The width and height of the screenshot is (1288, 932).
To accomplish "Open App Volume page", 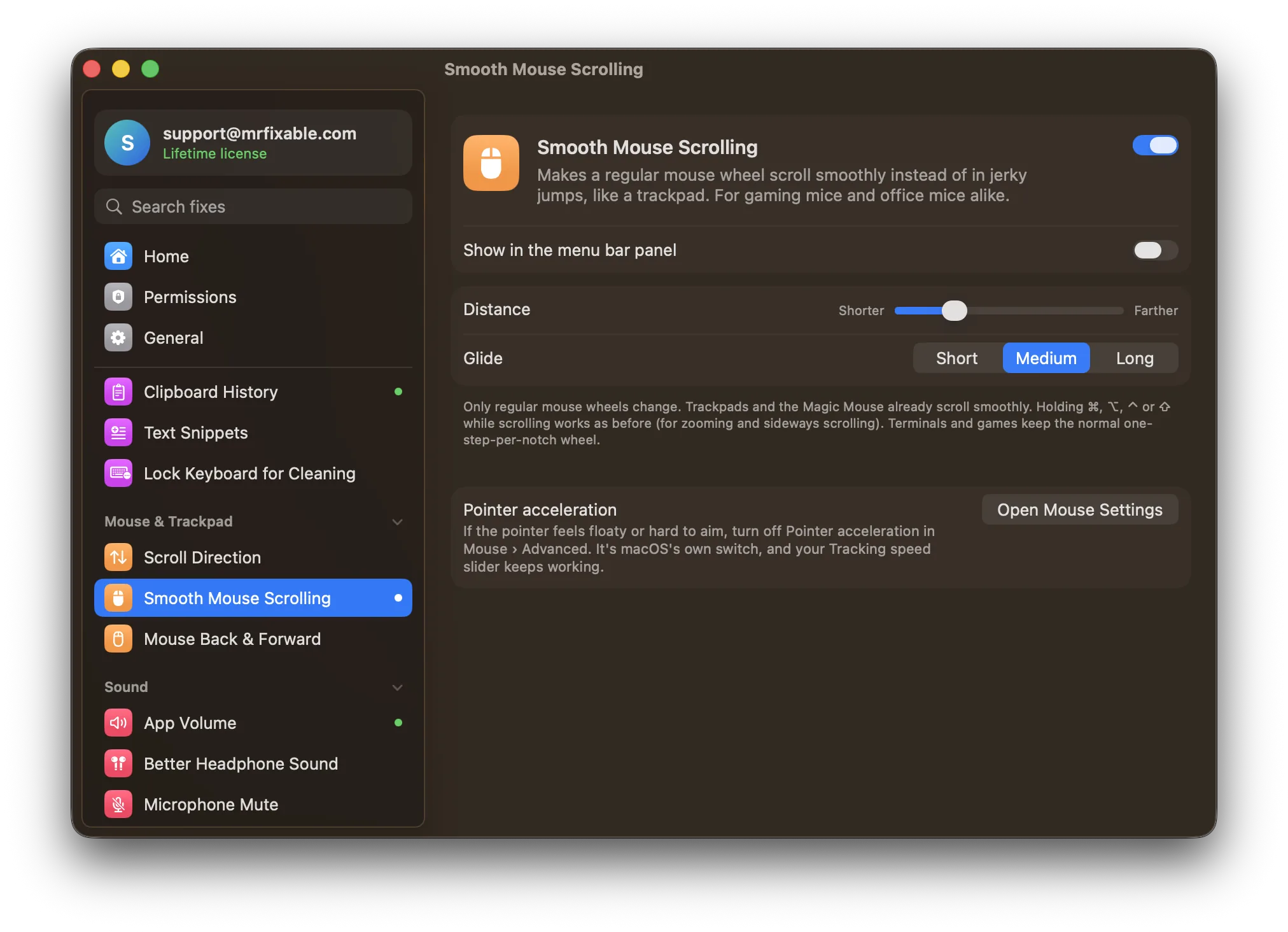I will coord(253,723).
